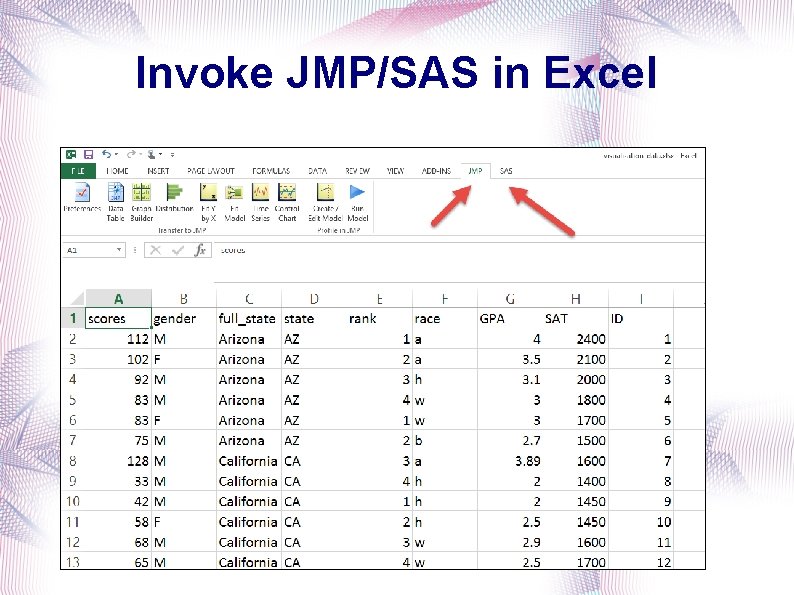
Task: Click the Select All corner triangle
Action: tap(77, 298)
